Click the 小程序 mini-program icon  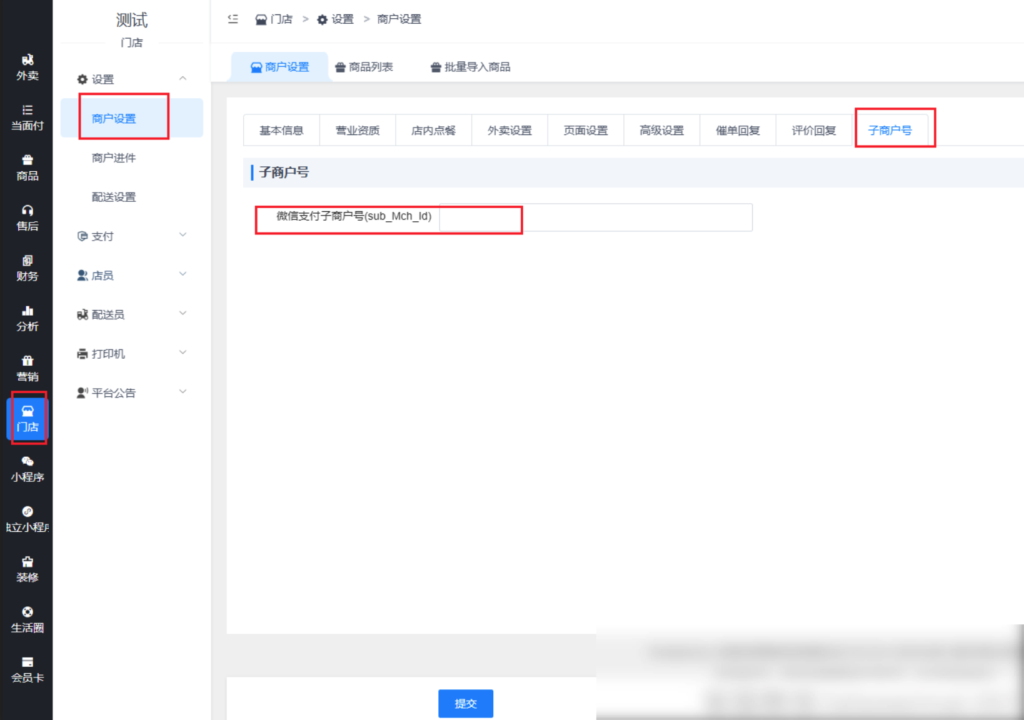(26, 470)
